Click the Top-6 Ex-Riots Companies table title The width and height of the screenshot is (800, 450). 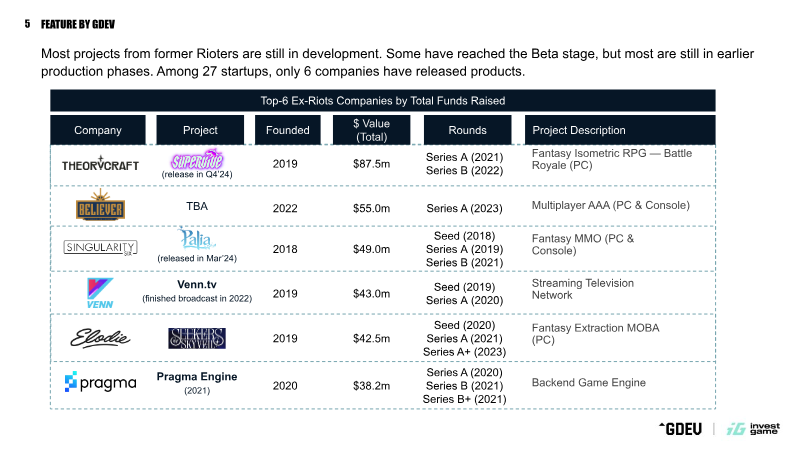[x=383, y=101]
